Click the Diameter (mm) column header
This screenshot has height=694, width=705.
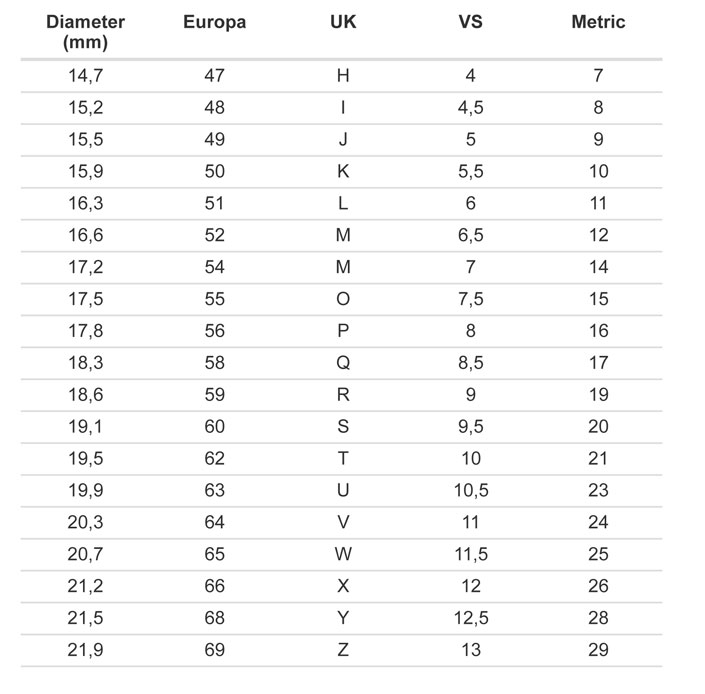(x=85, y=32)
